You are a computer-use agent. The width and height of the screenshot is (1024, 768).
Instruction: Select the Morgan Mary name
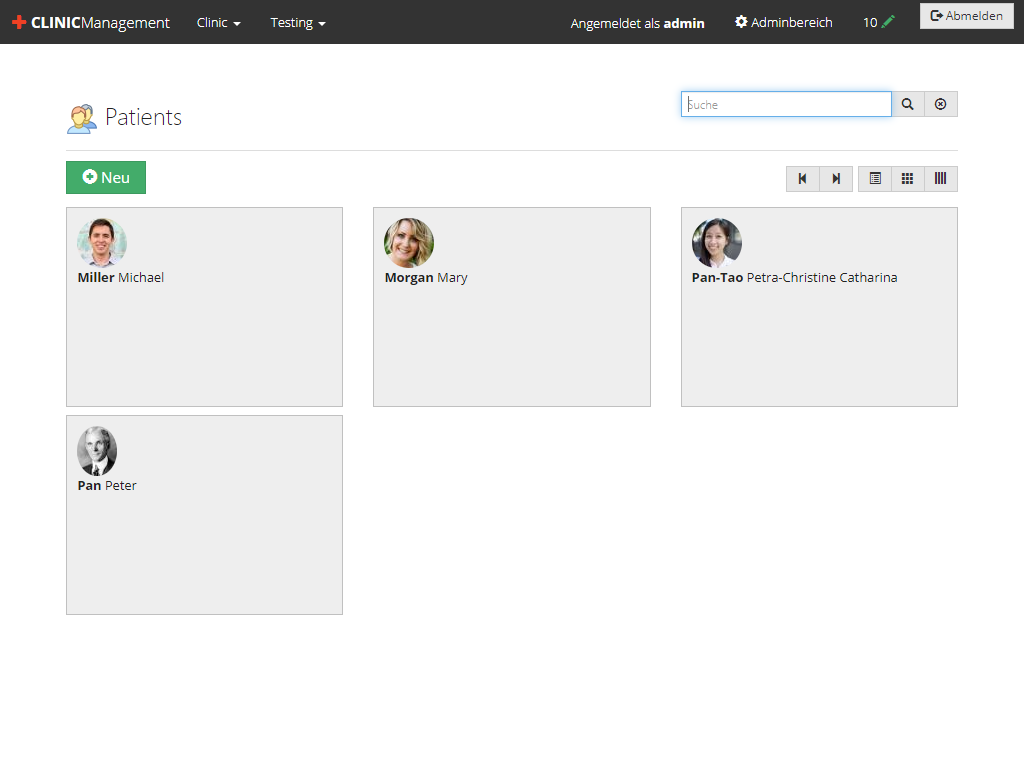click(426, 278)
